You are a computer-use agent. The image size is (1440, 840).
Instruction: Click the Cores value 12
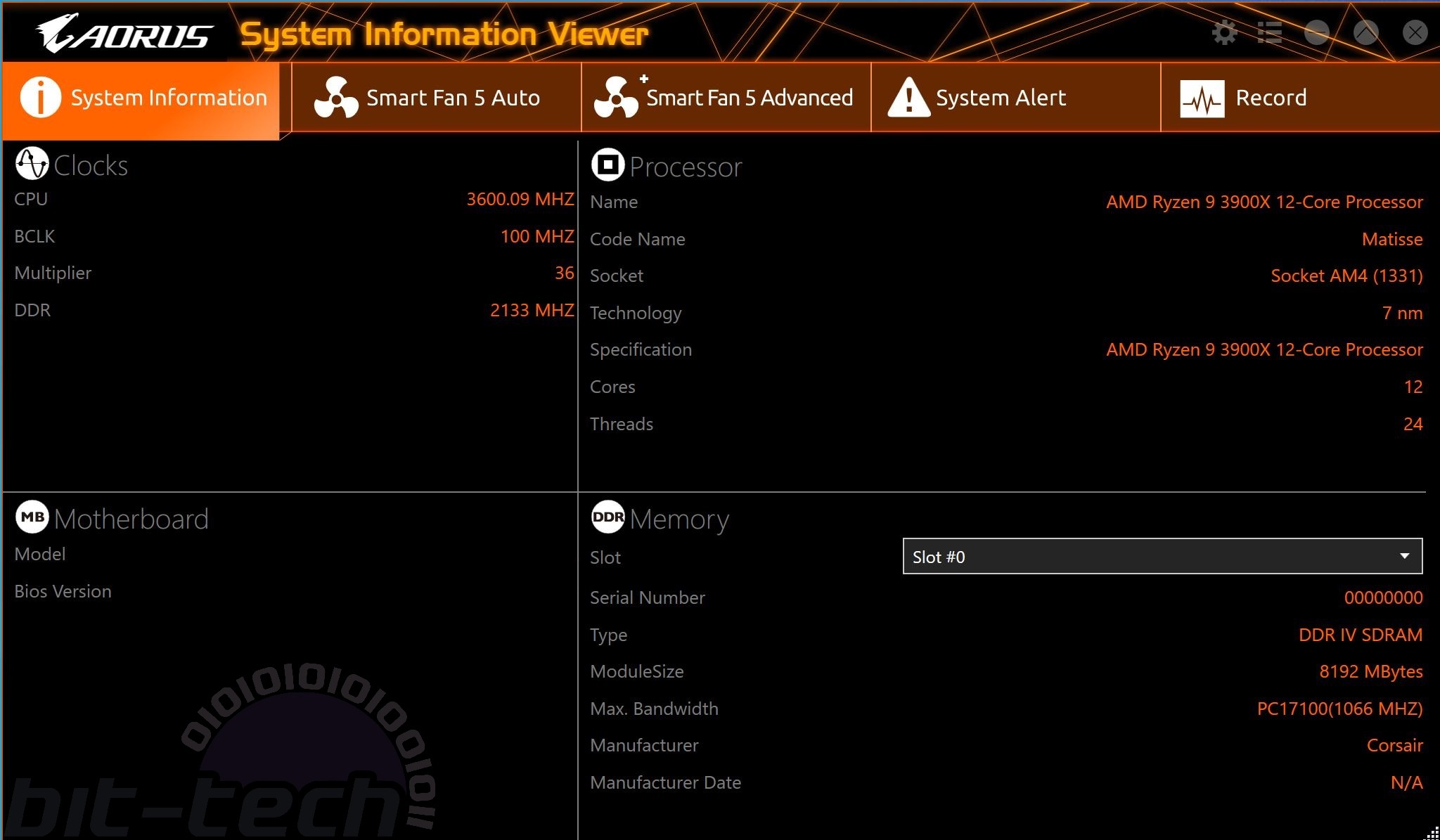point(1413,387)
